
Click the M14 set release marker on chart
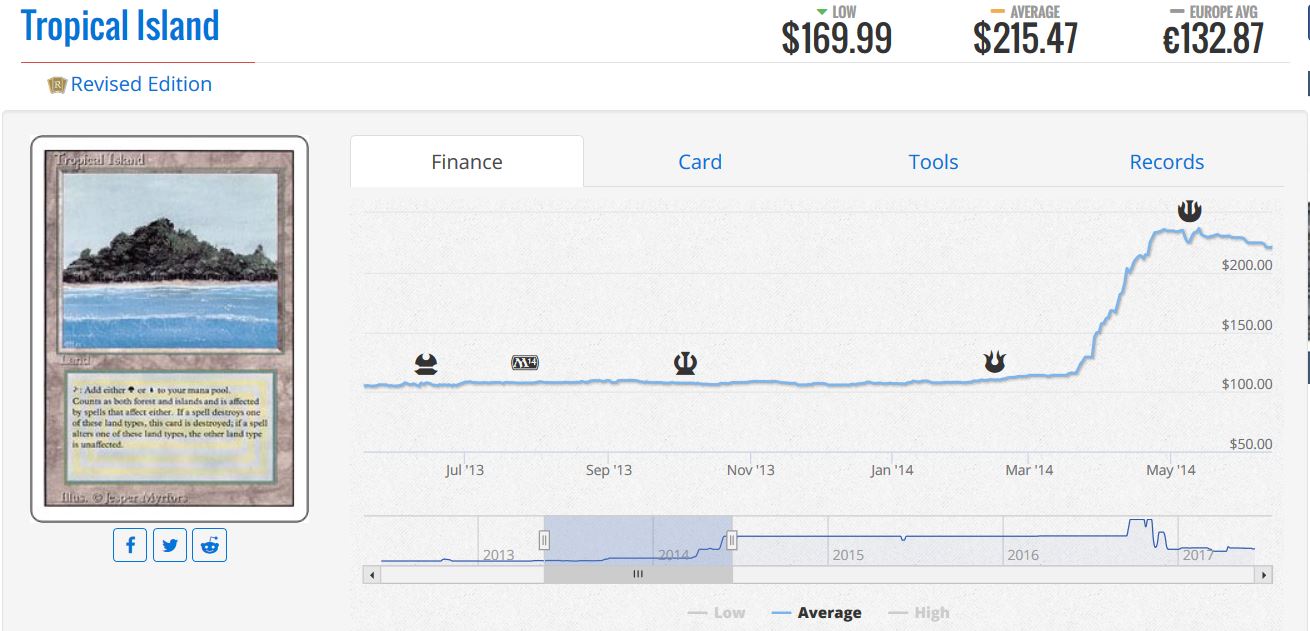(525, 363)
